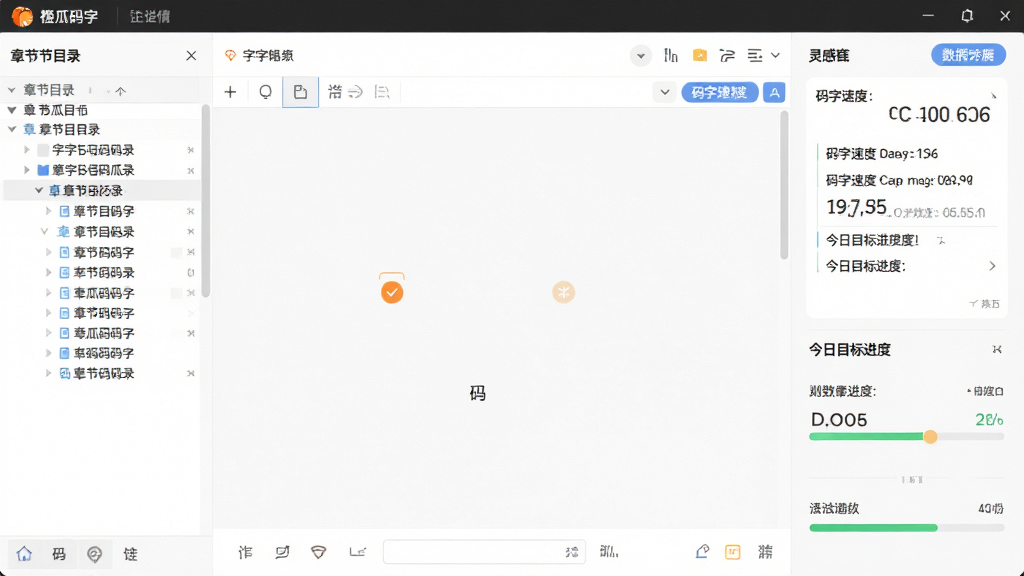Open dropdown arrow next to 码字速戳 button
The width and height of the screenshot is (1024, 576).
(x=665, y=92)
